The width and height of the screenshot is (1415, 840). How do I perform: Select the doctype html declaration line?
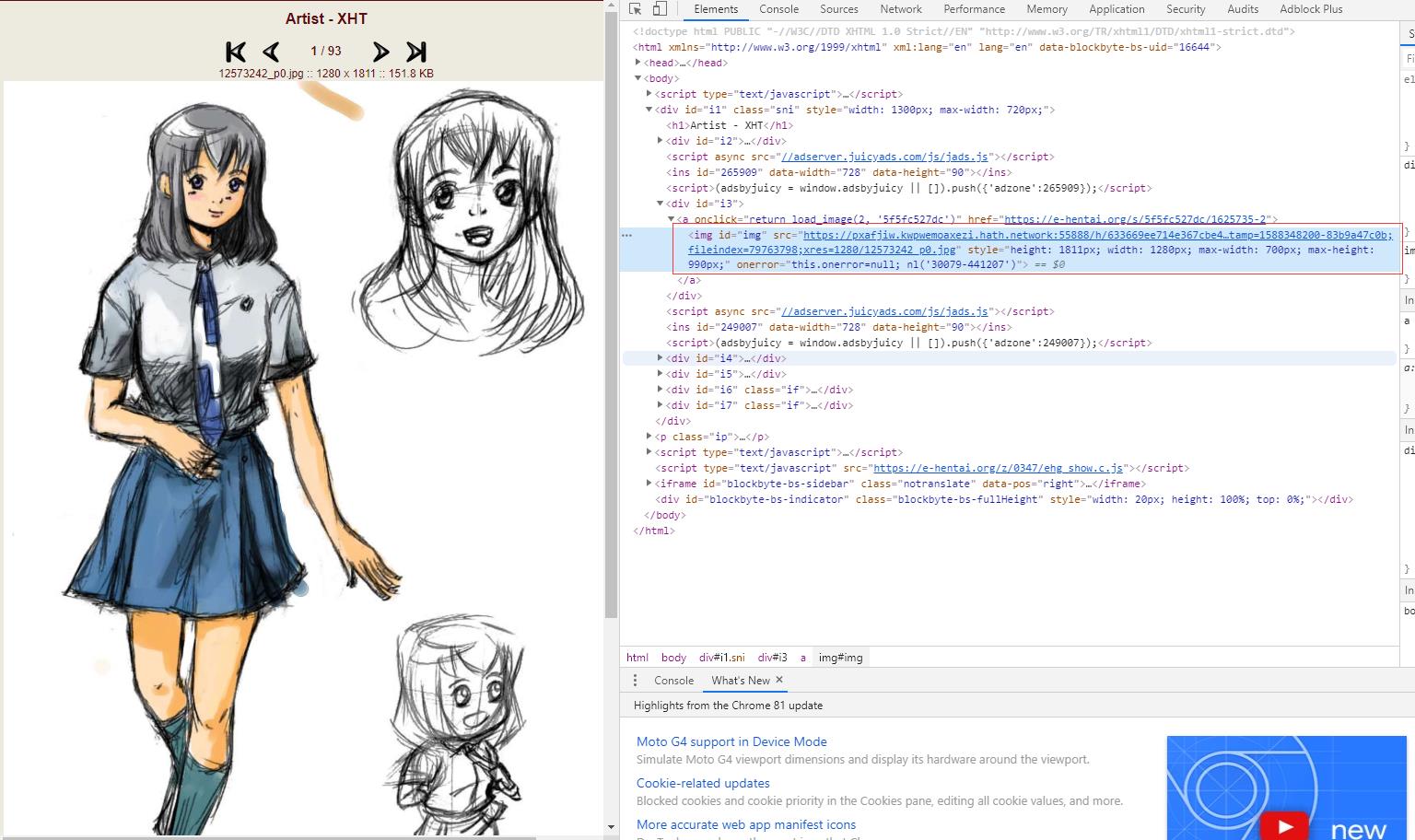tap(964, 31)
